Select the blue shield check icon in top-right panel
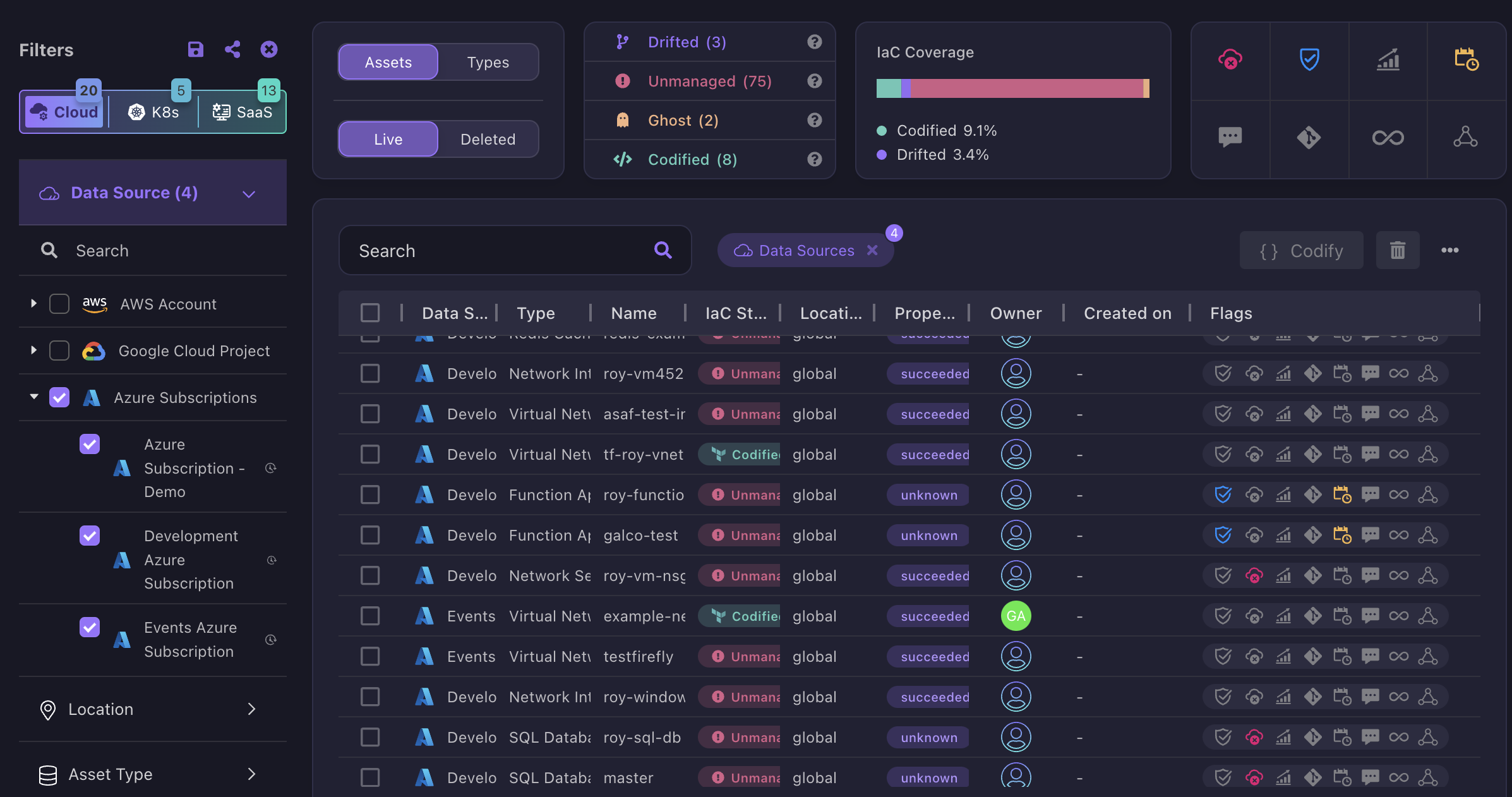Image resolution: width=1512 pixels, height=797 pixels. (x=1309, y=60)
